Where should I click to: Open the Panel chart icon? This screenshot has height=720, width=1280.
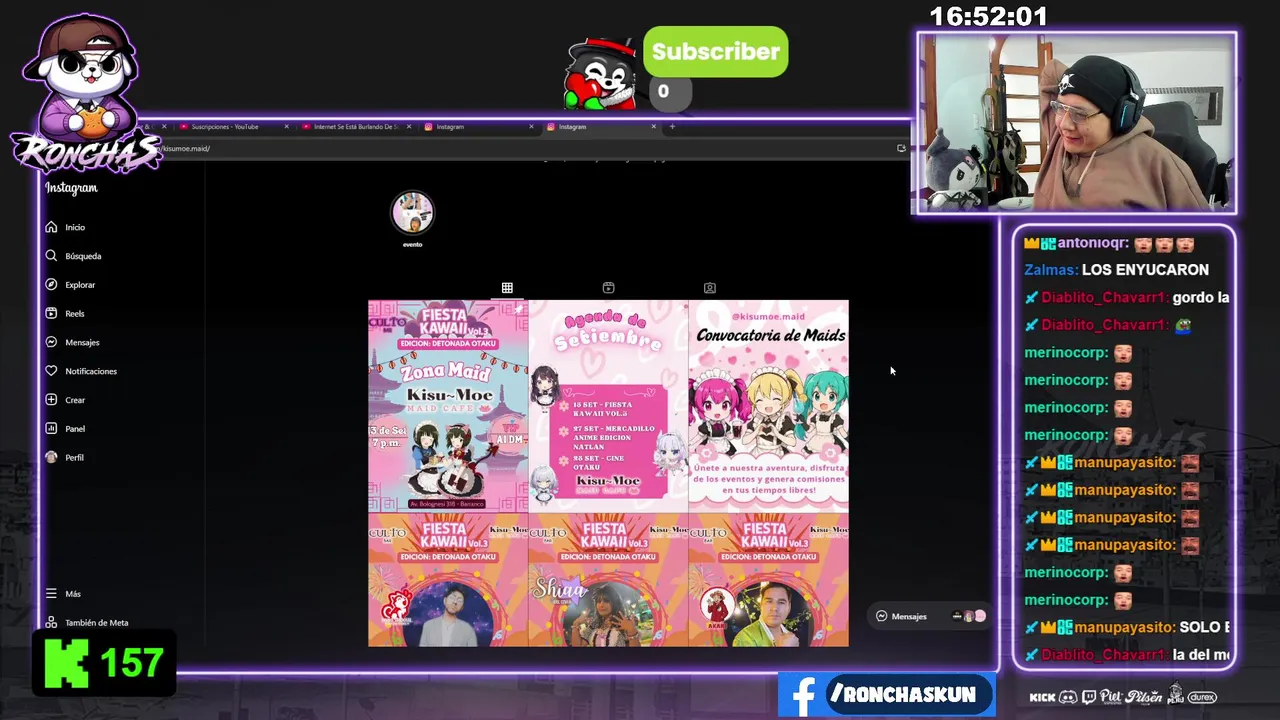point(51,428)
